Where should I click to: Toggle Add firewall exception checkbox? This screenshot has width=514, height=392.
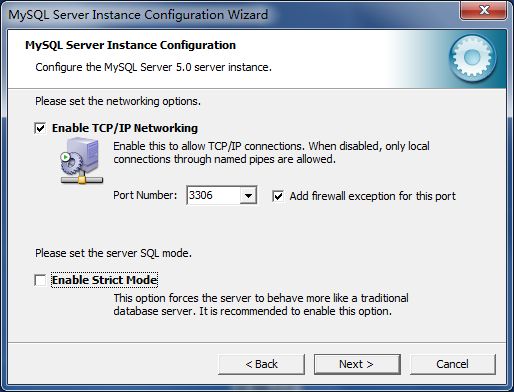pyautogui.click(x=278, y=196)
